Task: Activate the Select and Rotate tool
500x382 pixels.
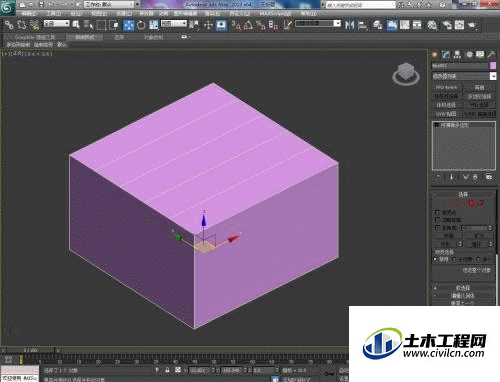Action: [141, 25]
